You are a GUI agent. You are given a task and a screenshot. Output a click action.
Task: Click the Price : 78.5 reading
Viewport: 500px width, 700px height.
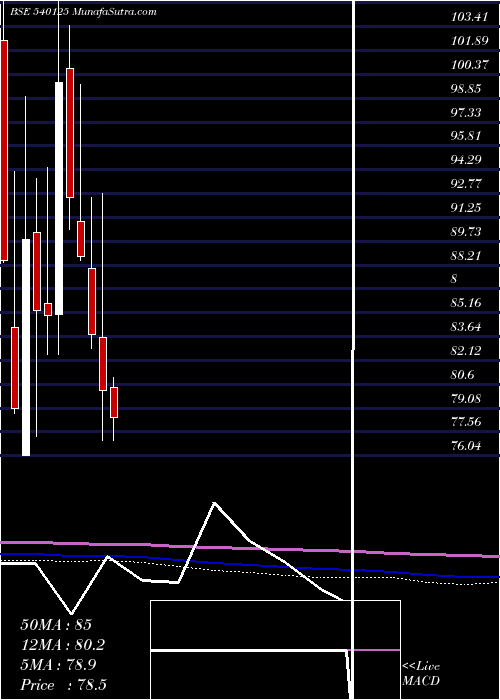point(63,685)
